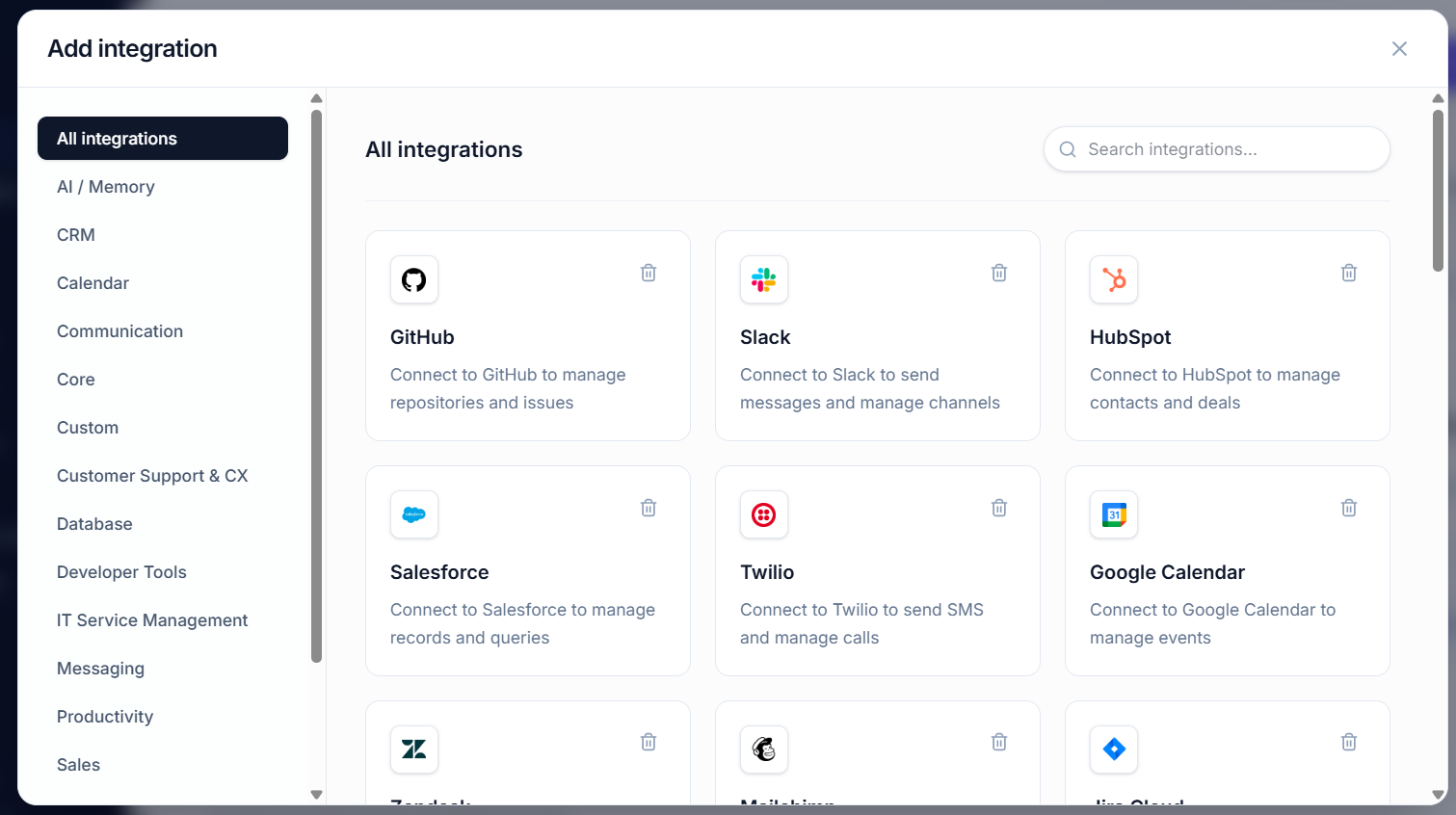Click the integrations list scroll-down arrow
Image resolution: width=1456 pixels, height=815 pixels.
pos(1438,795)
